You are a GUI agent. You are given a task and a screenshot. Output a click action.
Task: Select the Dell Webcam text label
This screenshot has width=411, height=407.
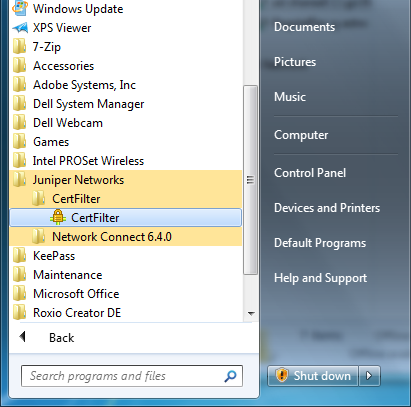[68, 123]
